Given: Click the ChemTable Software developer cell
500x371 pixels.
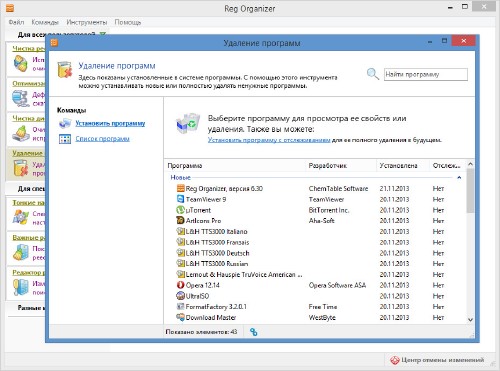Looking at the screenshot, I should tap(338, 189).
